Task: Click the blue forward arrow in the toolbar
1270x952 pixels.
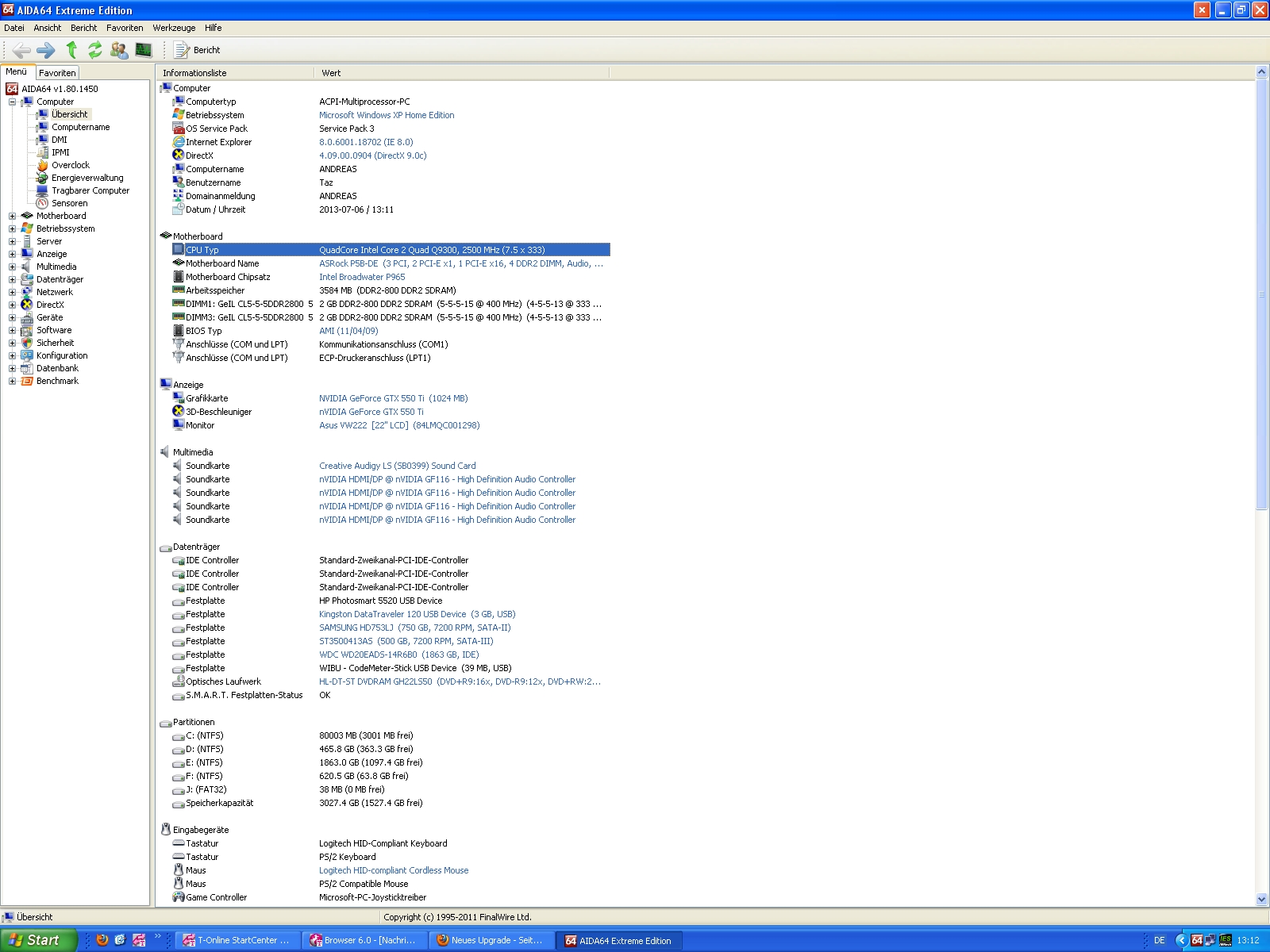Action: [46, 50]
